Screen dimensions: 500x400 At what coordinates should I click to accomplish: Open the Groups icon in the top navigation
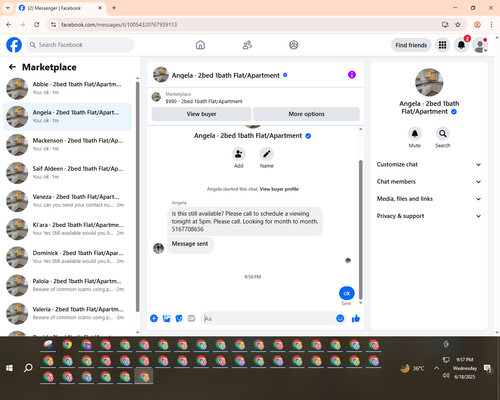(x=294, y=45)
